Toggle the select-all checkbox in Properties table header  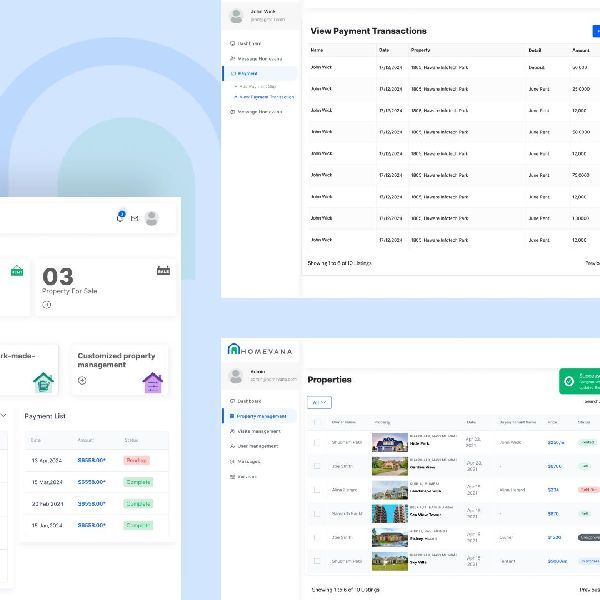tap(317, 422)
